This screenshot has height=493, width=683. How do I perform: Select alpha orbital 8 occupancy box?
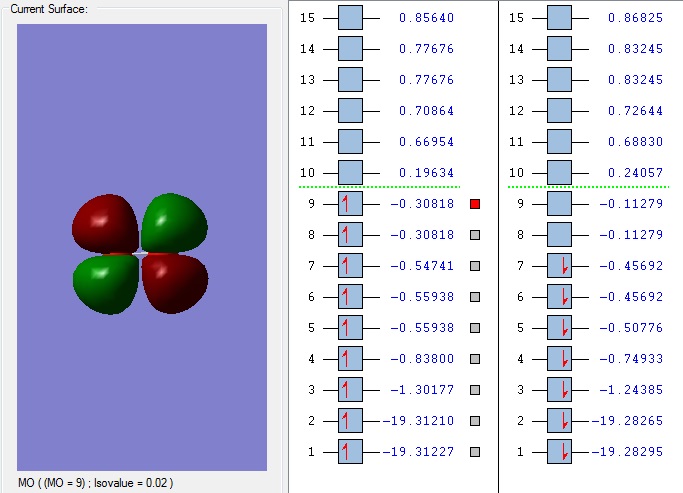click(350, 235)
